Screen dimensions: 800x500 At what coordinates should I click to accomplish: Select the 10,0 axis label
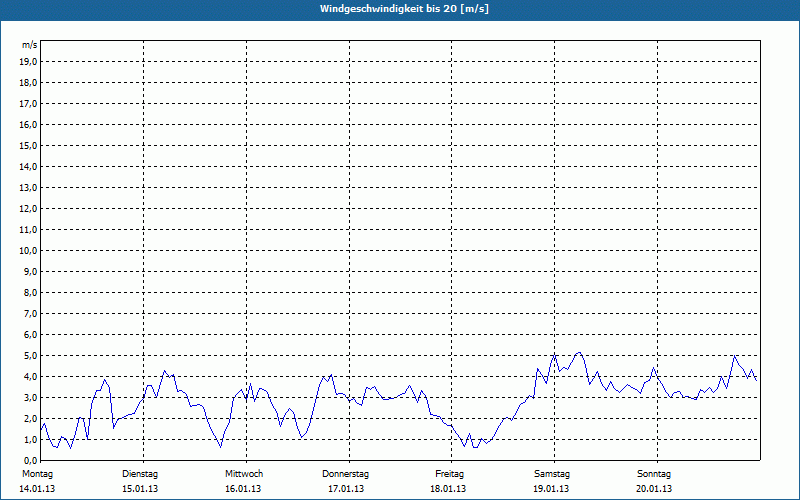28,251
